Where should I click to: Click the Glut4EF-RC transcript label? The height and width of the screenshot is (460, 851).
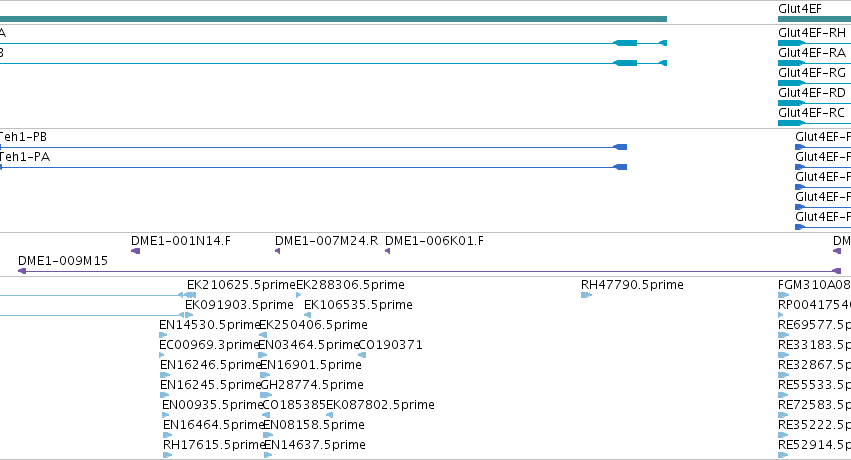coord(811,113)
